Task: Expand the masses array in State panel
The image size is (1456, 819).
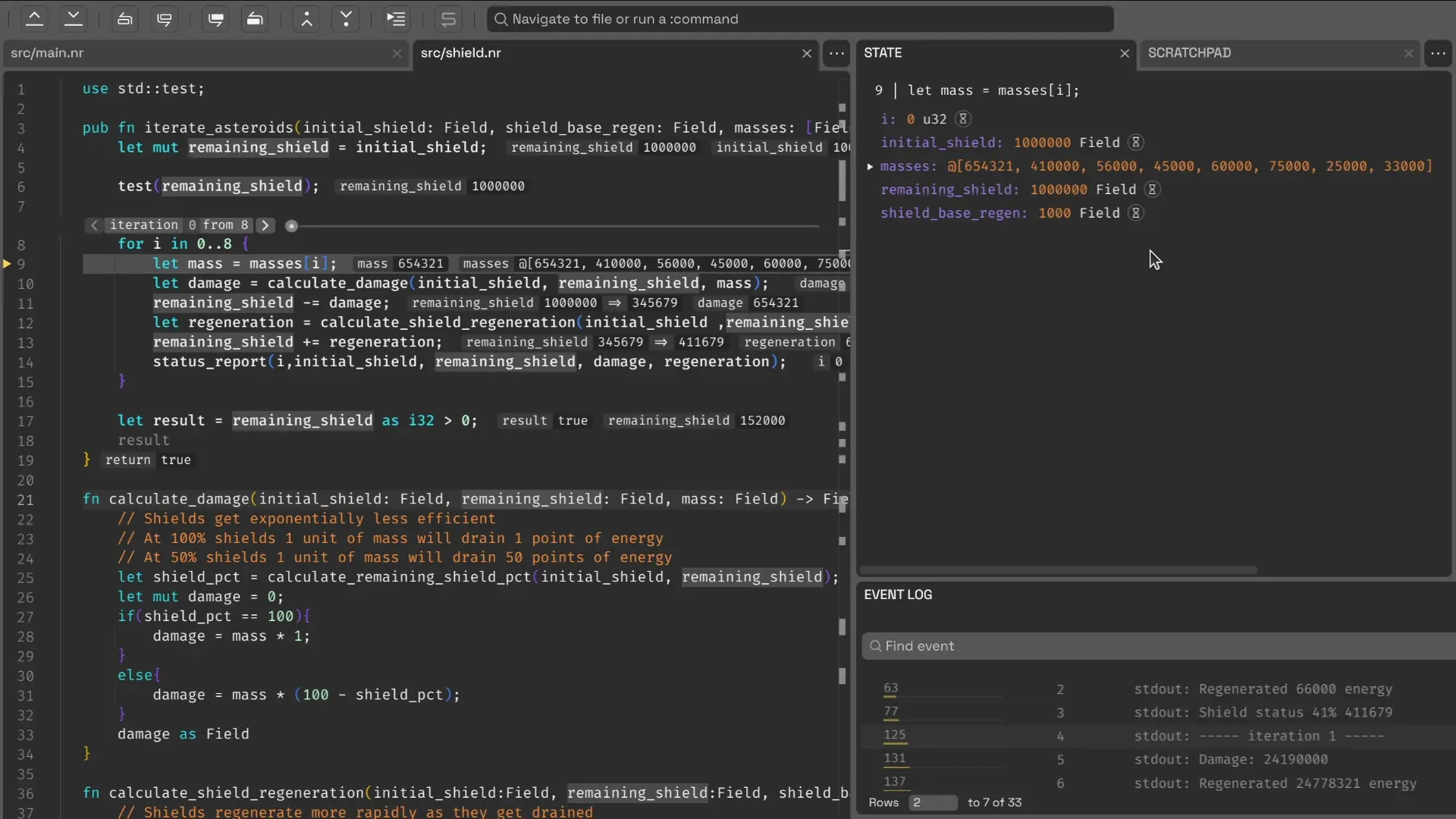Action: [x=870, y=166]
